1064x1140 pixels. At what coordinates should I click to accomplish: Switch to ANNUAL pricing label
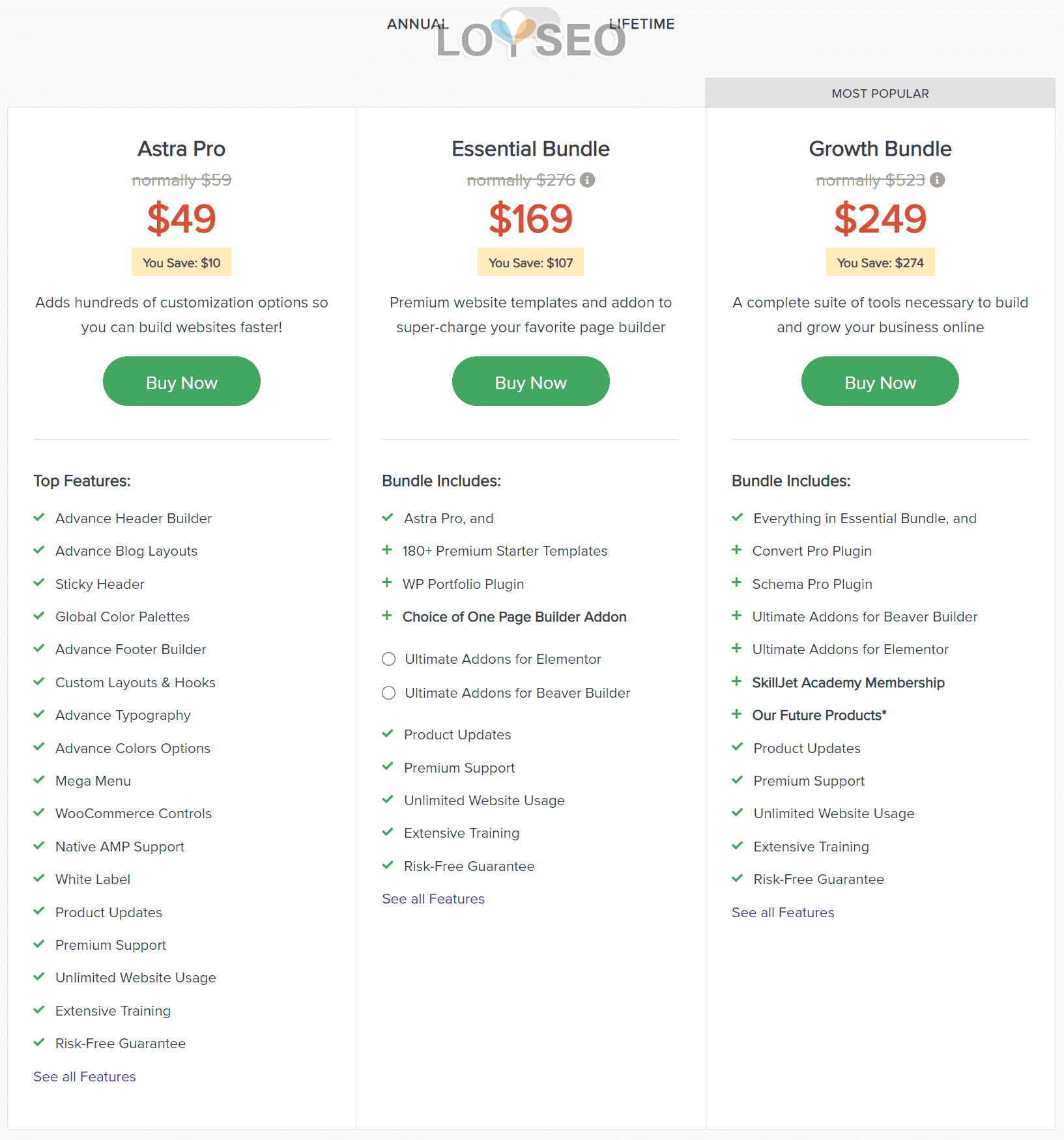click(x=418, y=24)
